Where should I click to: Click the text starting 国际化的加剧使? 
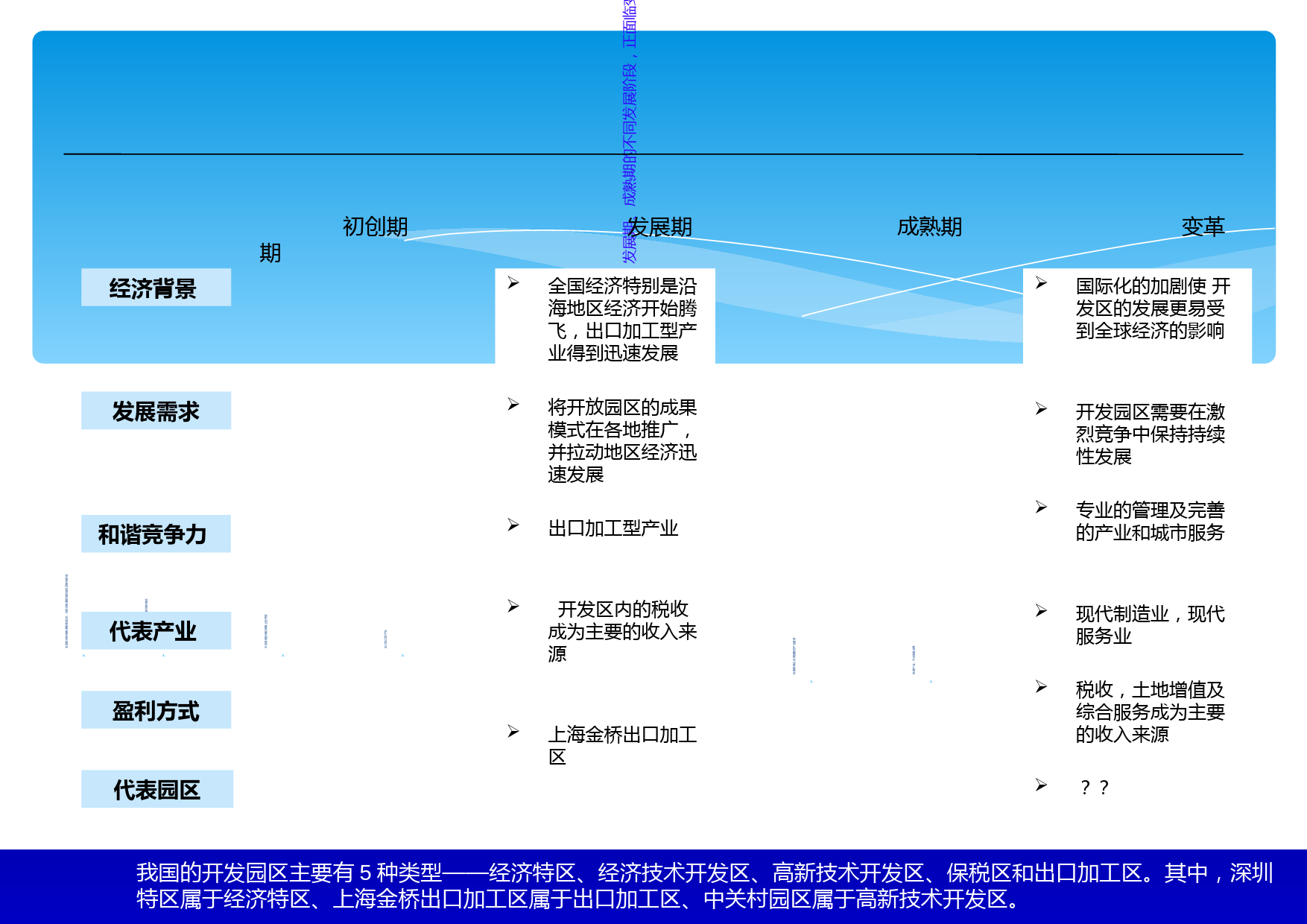tap(1153, 308)
